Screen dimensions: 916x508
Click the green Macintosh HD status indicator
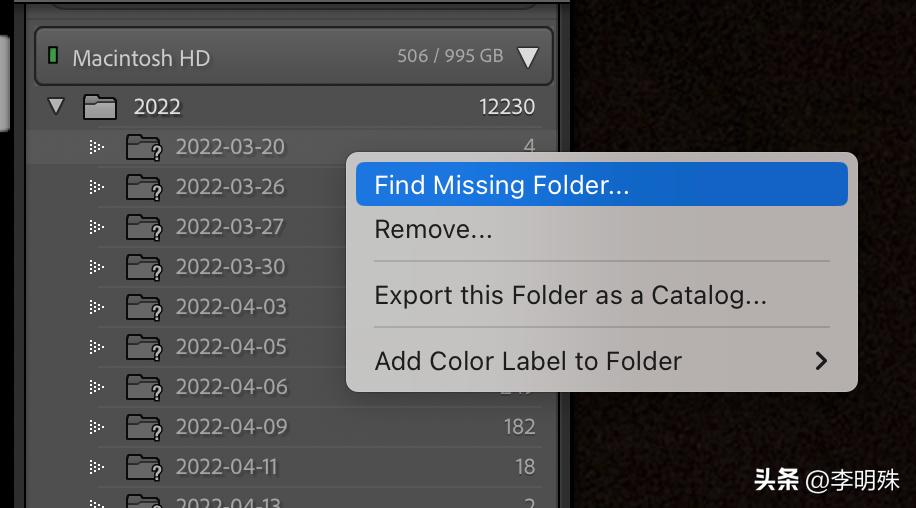[53, 56]
